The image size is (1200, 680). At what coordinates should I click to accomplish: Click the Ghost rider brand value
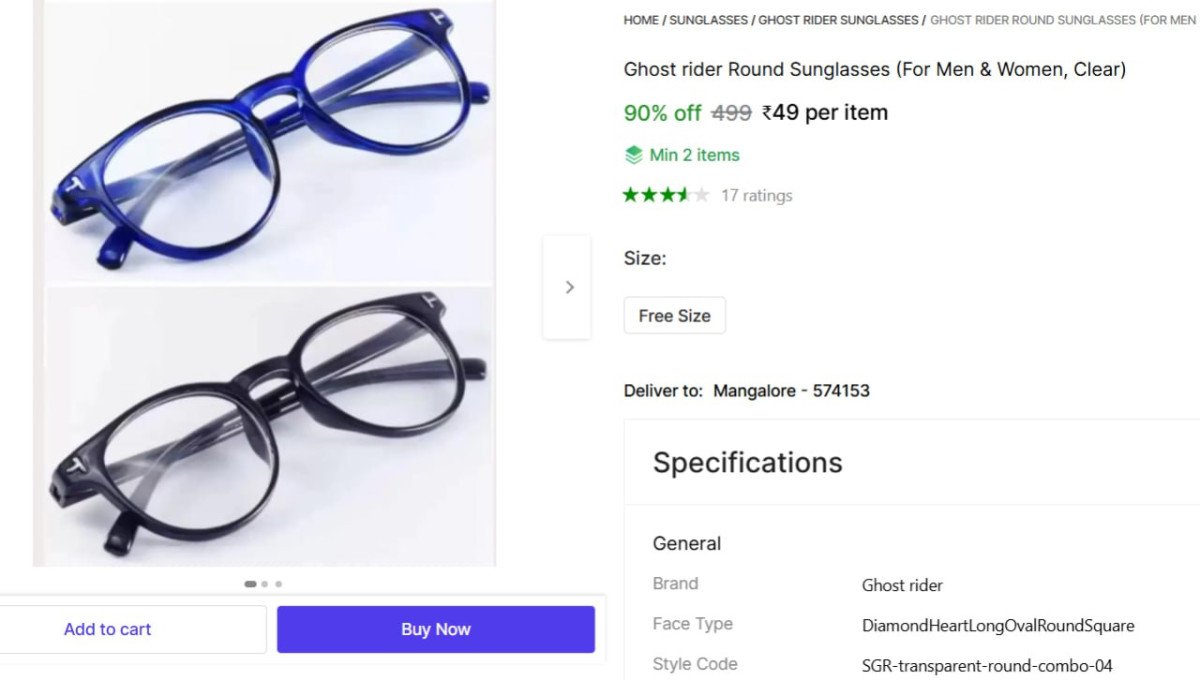click(x=902, y=585)
